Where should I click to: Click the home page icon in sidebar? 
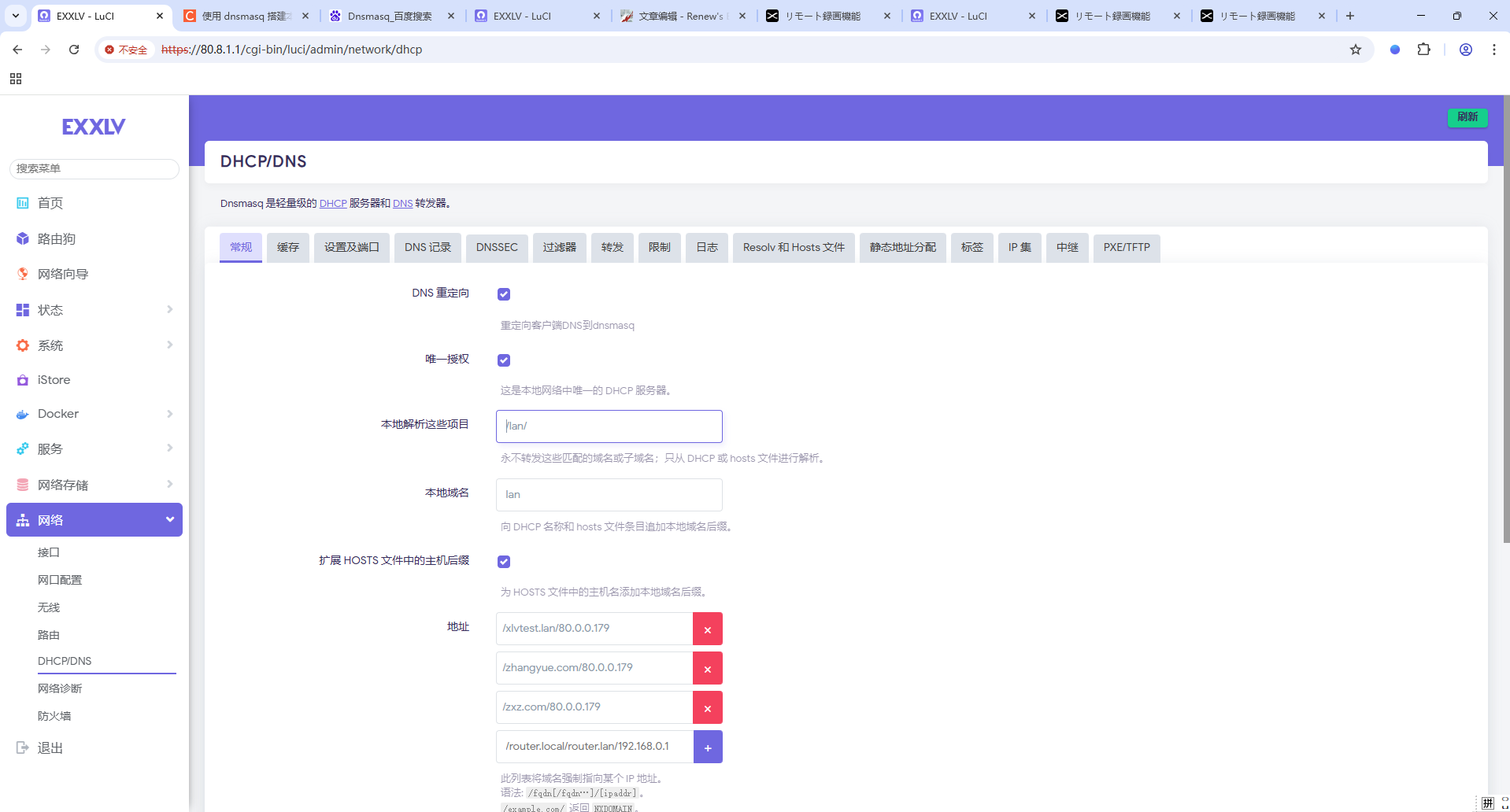coord(23,203)
